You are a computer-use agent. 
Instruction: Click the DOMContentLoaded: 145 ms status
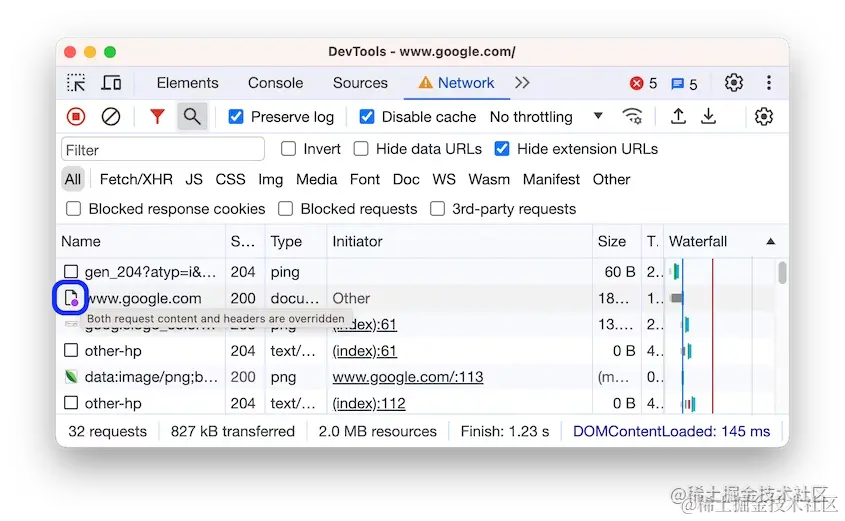(671, 431)
